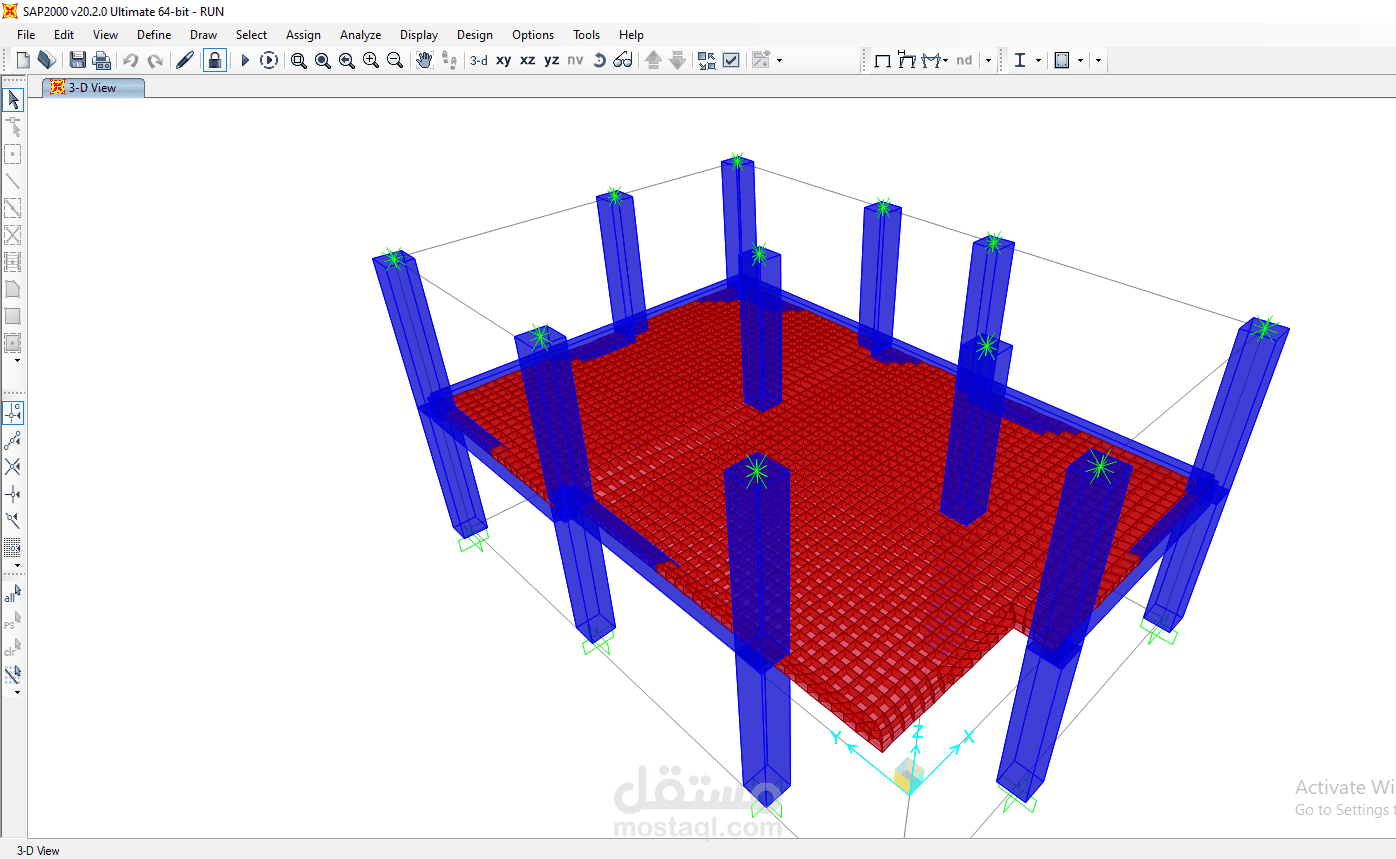
Task: Select the Pan hand tool
Action: click(425, 60)
